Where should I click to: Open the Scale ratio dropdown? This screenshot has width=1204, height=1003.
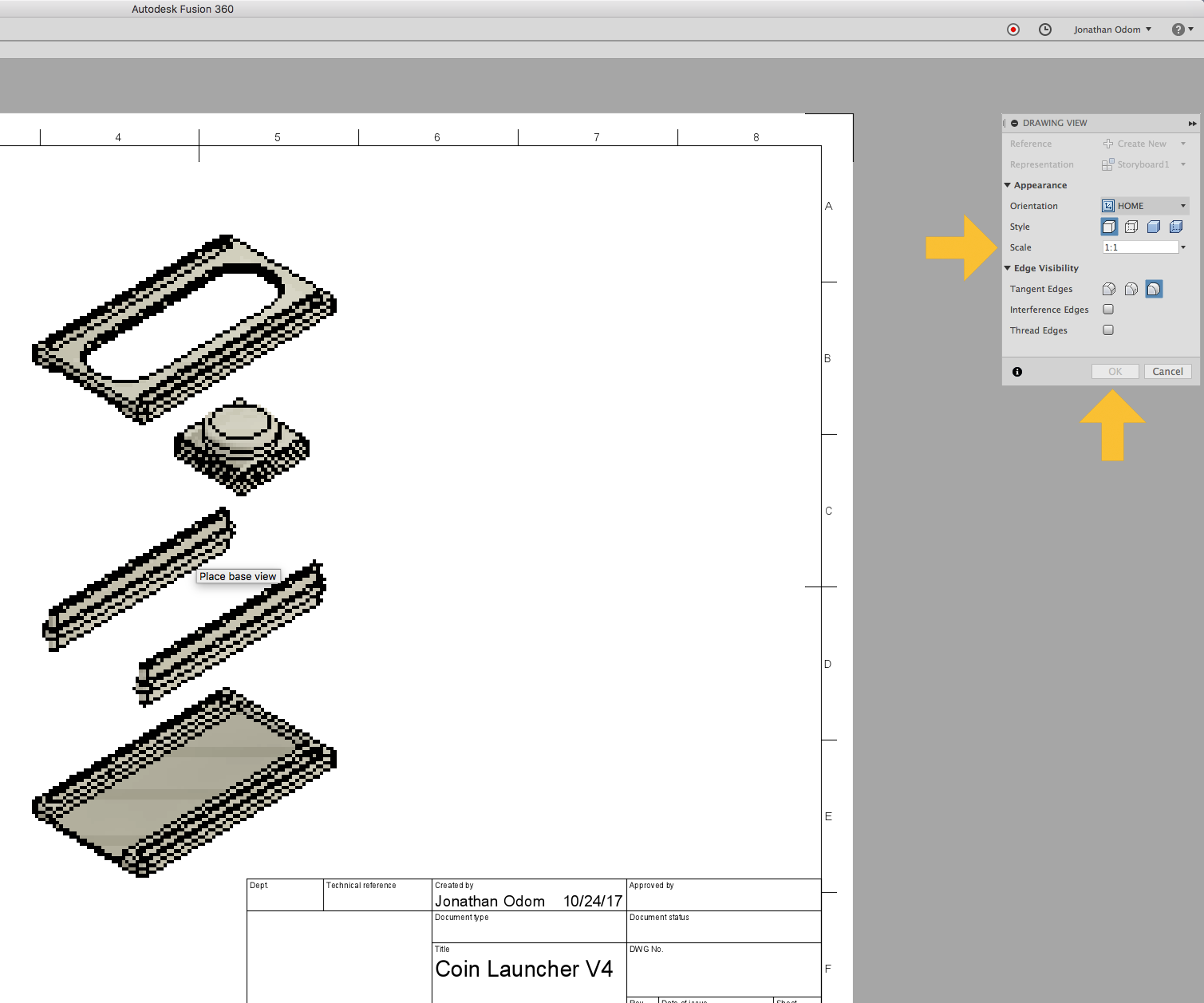tap(1183, 247)
